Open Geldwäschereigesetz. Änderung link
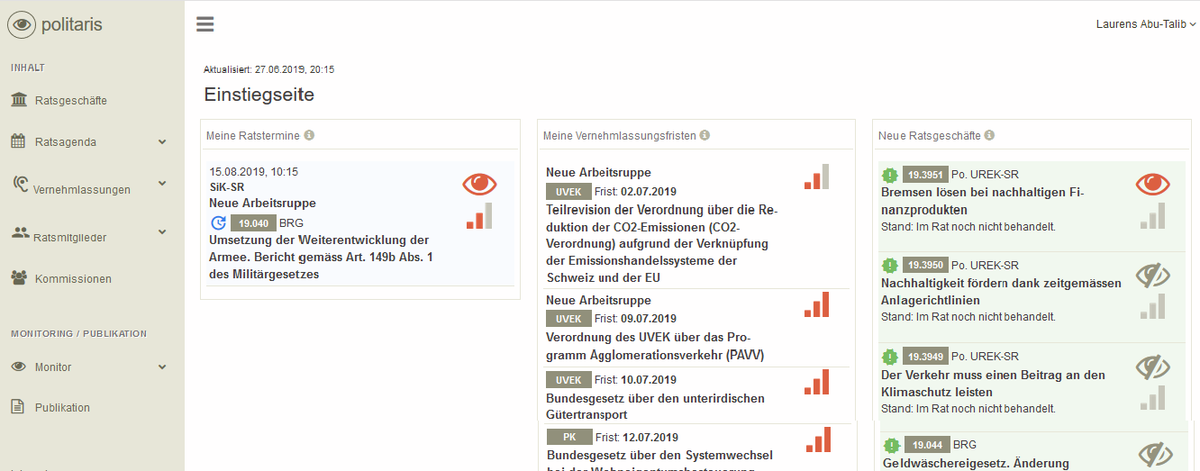 coord(976,463)
